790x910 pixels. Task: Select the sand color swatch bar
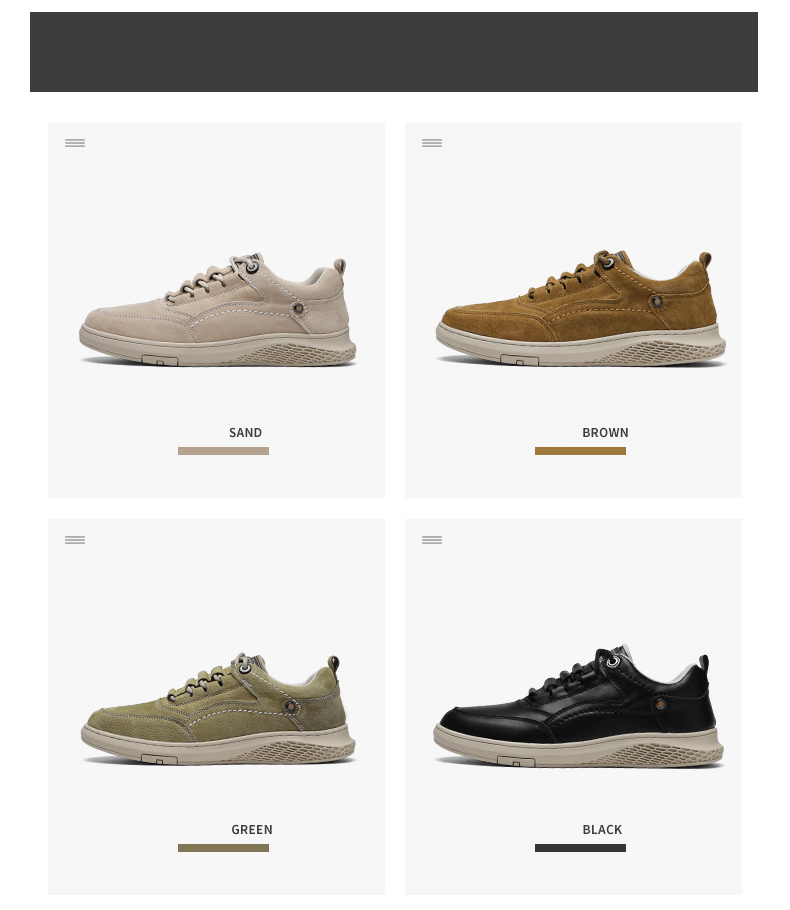(x=223, y=451)
